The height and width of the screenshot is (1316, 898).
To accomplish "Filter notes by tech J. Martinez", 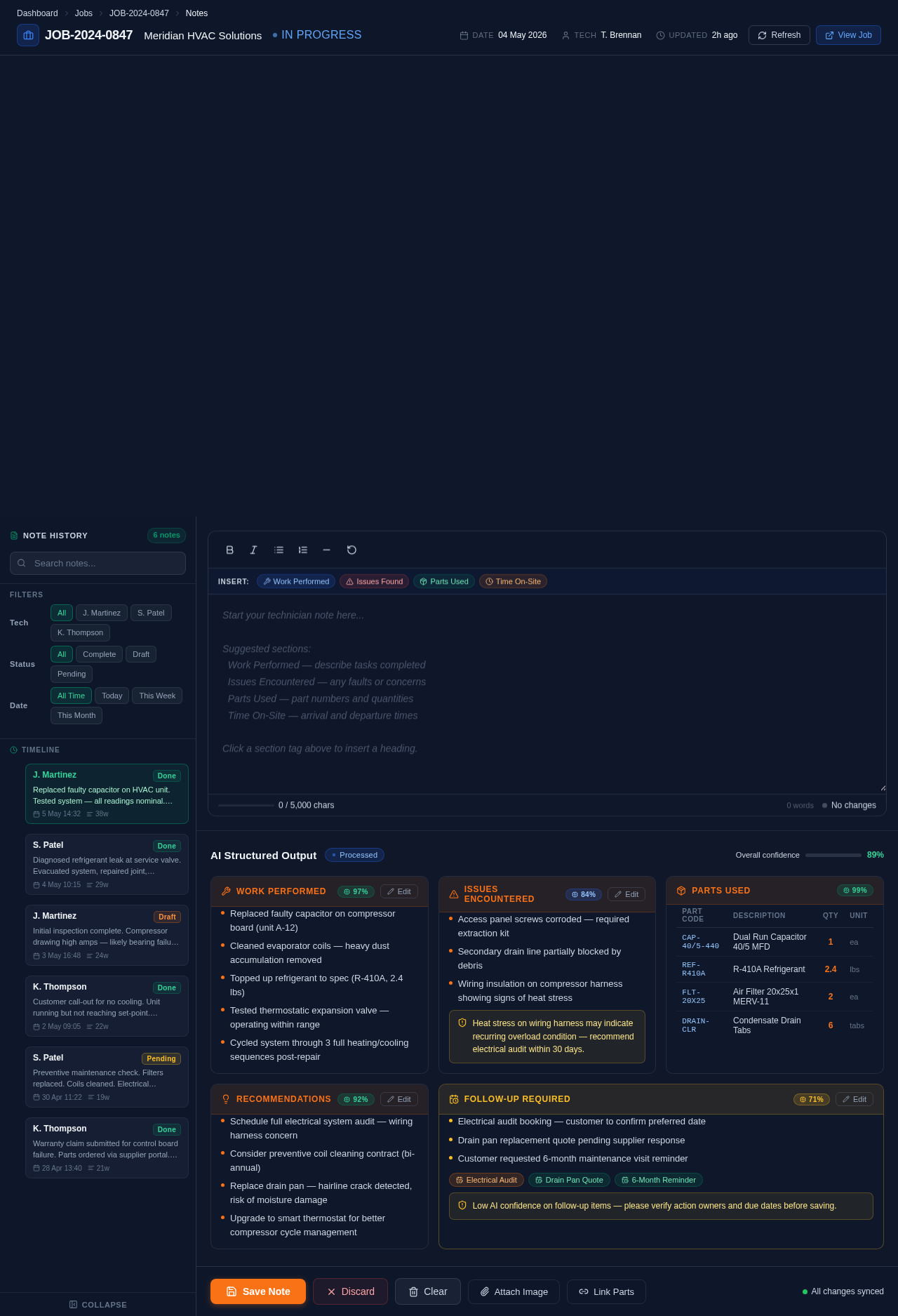I will click(102, 613).
